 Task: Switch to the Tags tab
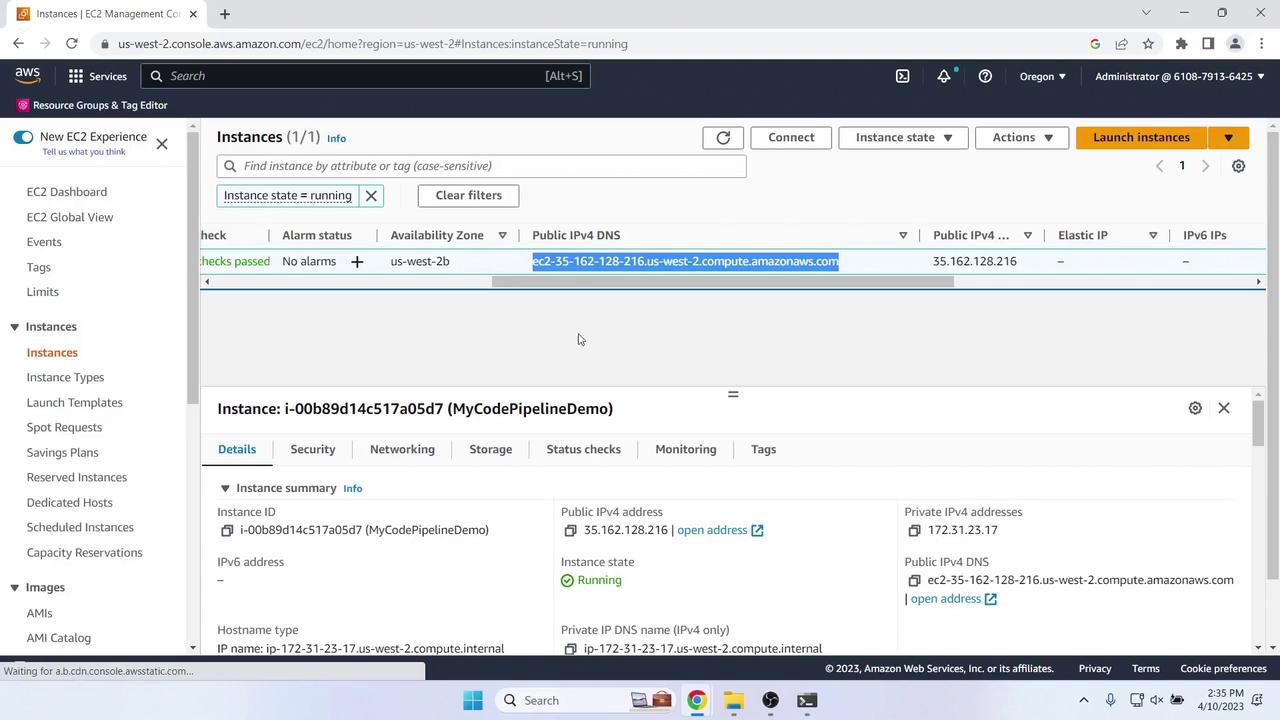coord(763,449)
